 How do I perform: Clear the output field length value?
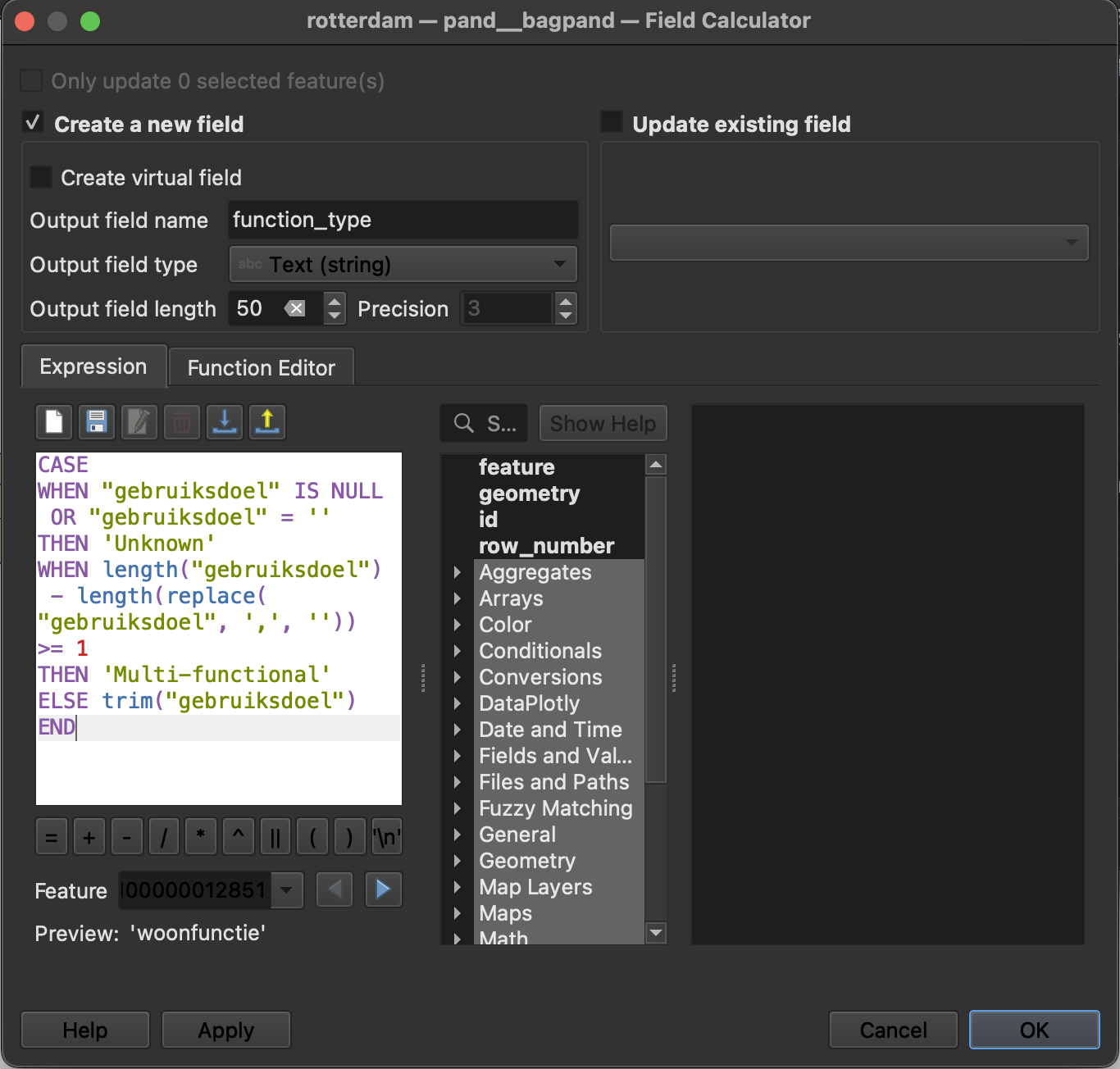294,308
